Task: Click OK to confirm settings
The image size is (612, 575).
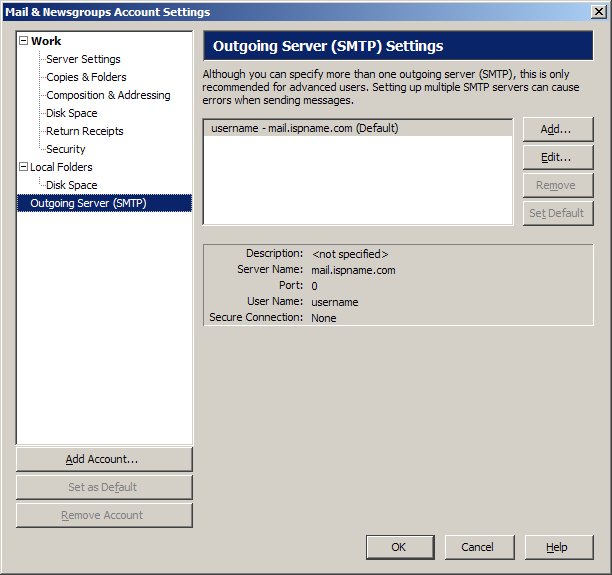Action: click(x=398, y=547)
